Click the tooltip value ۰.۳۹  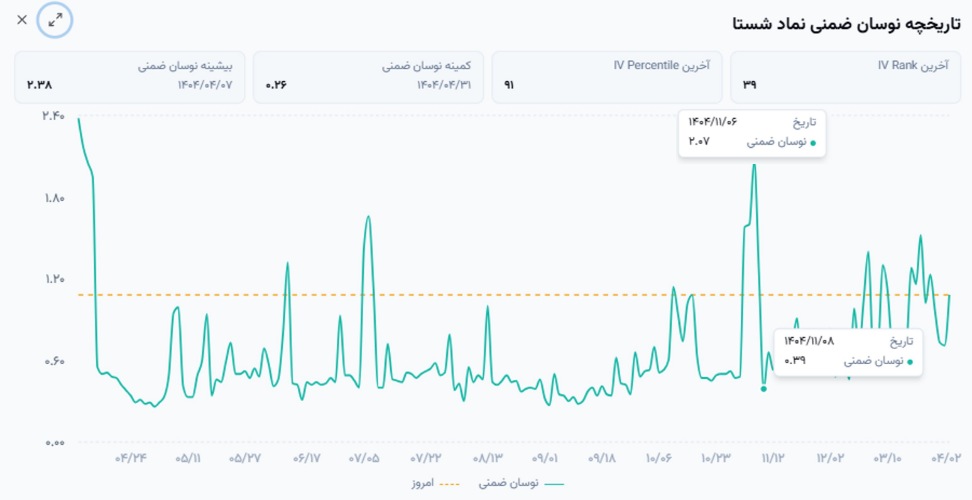tap(795, 361)
